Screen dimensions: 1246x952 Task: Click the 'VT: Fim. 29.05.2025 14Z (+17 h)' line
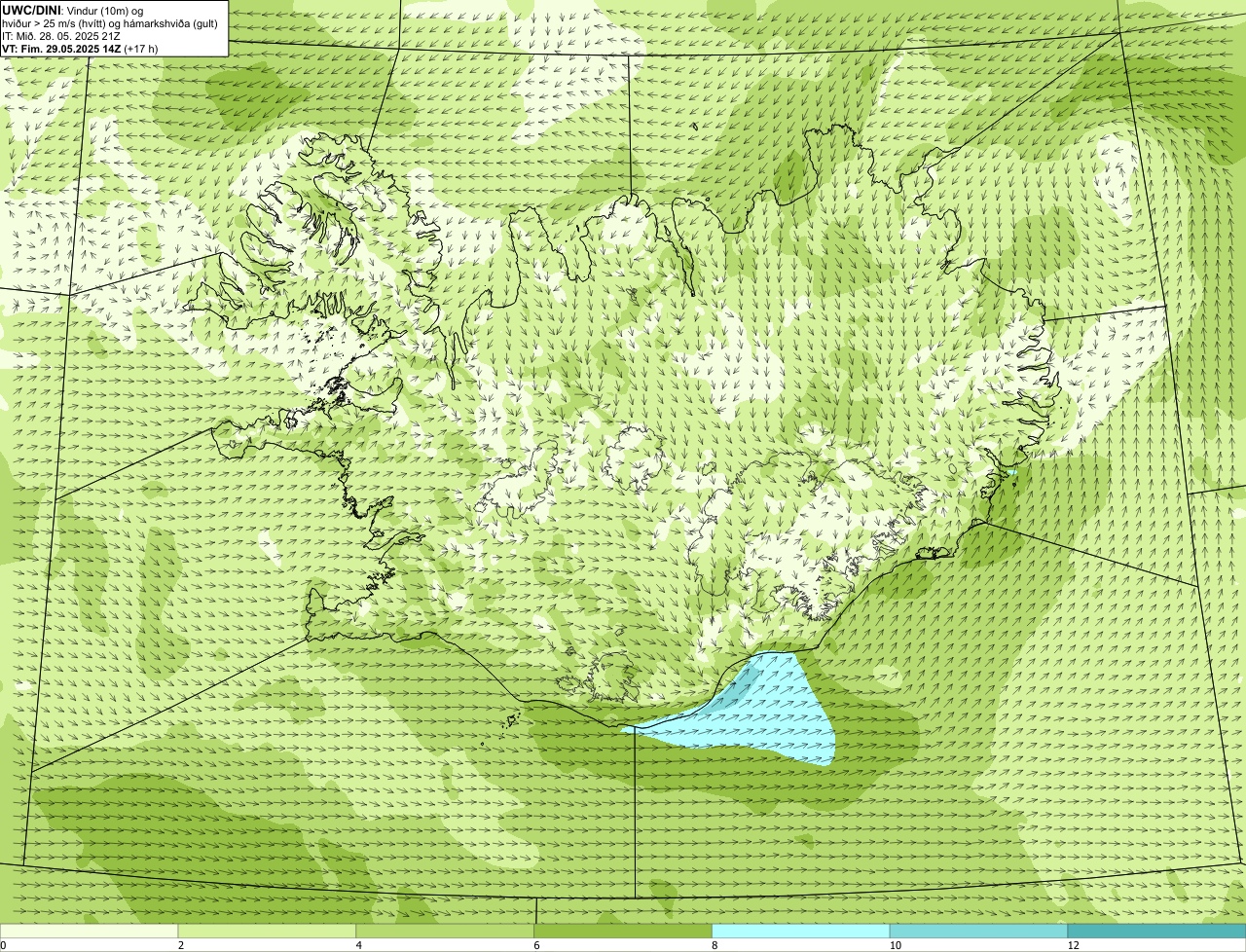pyautogui.click(x=80, y=48)
